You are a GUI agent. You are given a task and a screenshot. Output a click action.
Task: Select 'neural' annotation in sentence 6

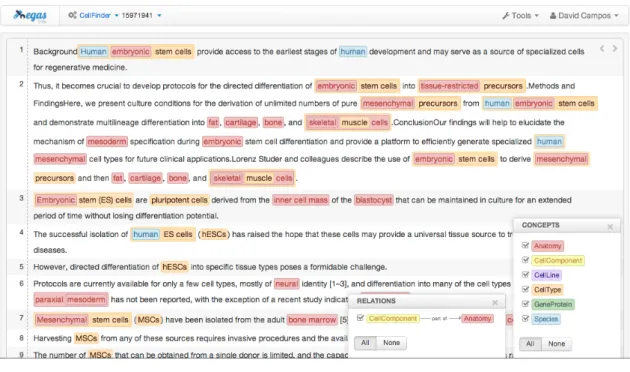coord(286,284)
